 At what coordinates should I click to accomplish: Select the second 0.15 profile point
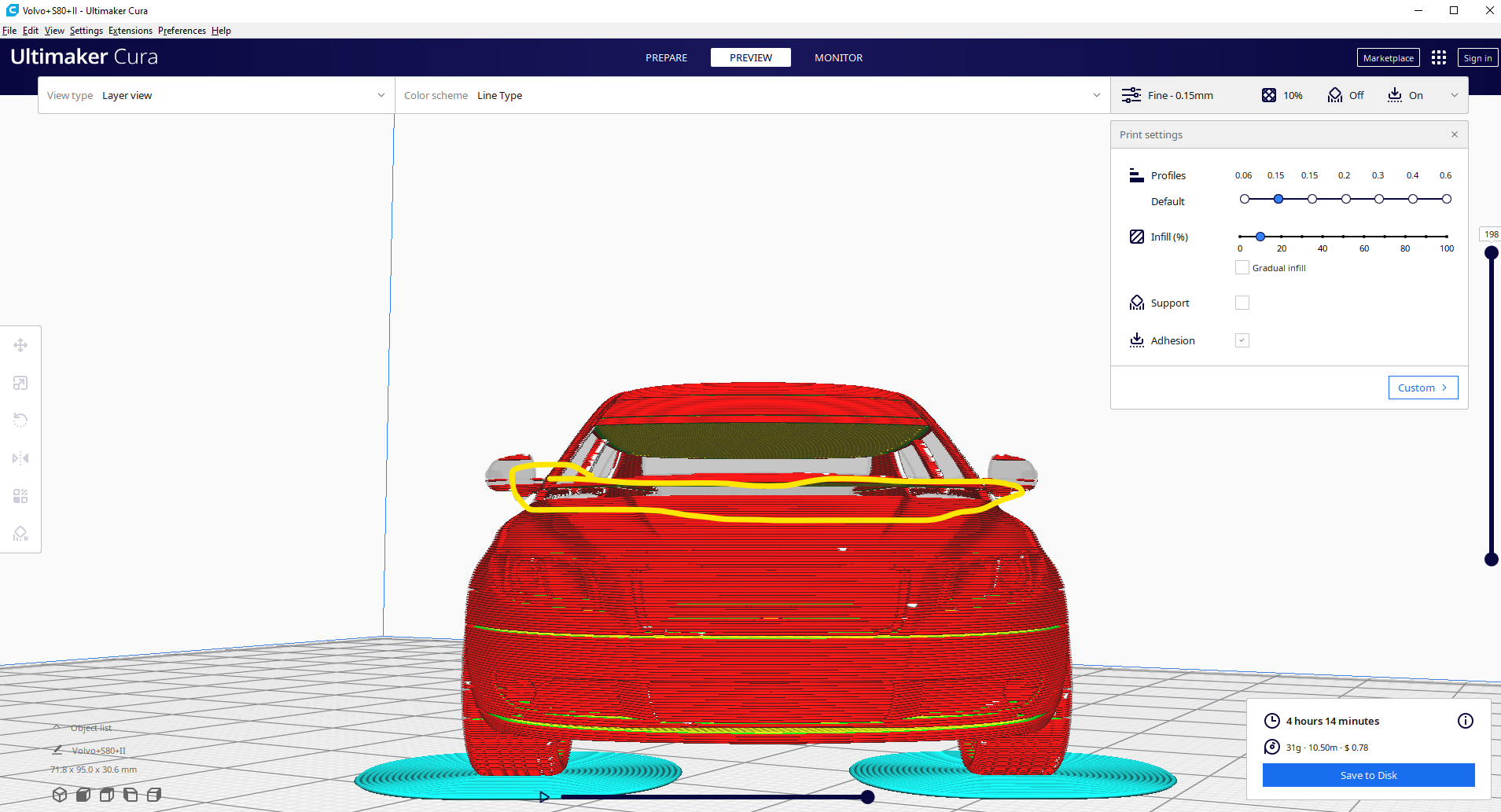click(x=1312, y=199)
